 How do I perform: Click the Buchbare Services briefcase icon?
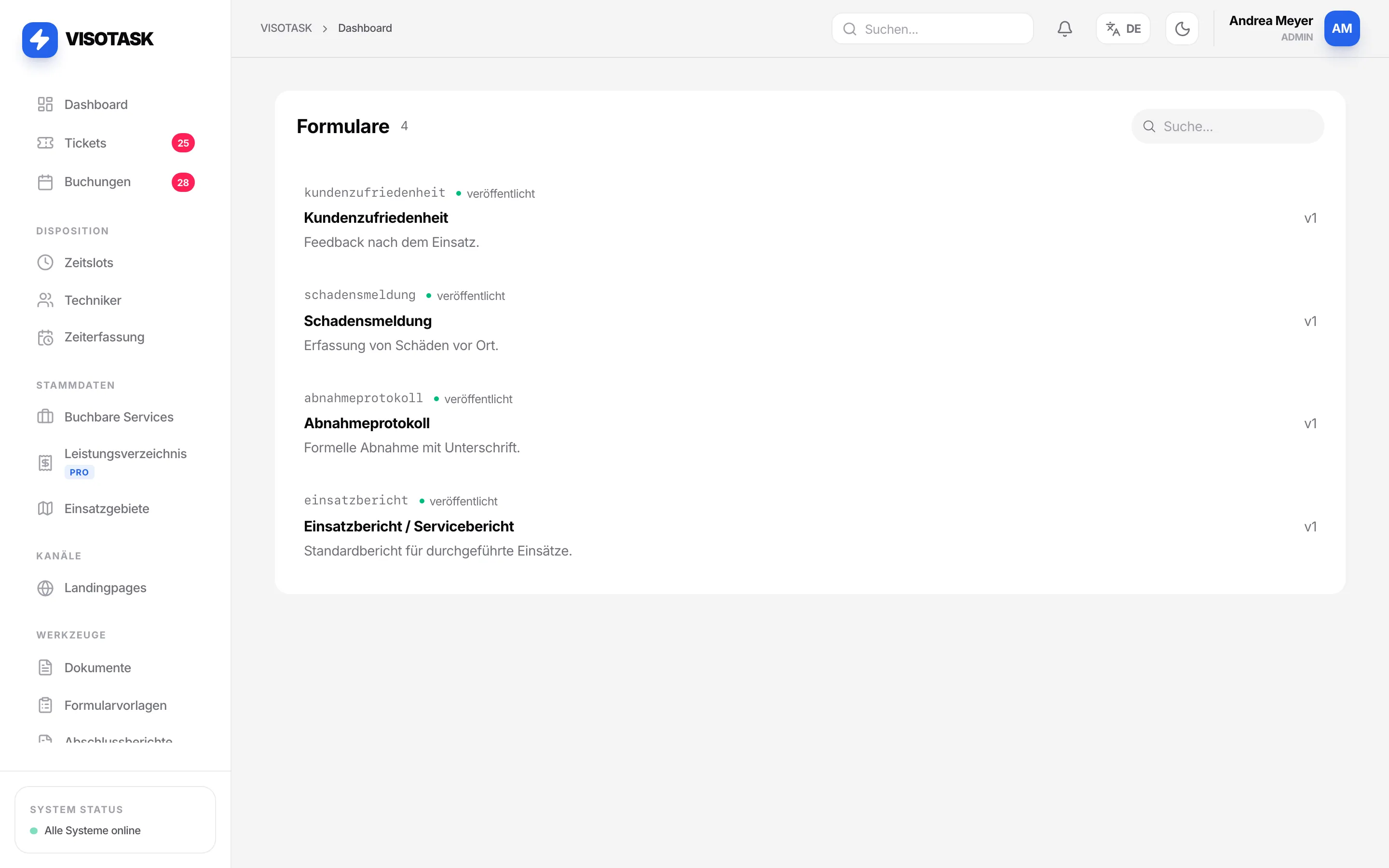point(45,417)
